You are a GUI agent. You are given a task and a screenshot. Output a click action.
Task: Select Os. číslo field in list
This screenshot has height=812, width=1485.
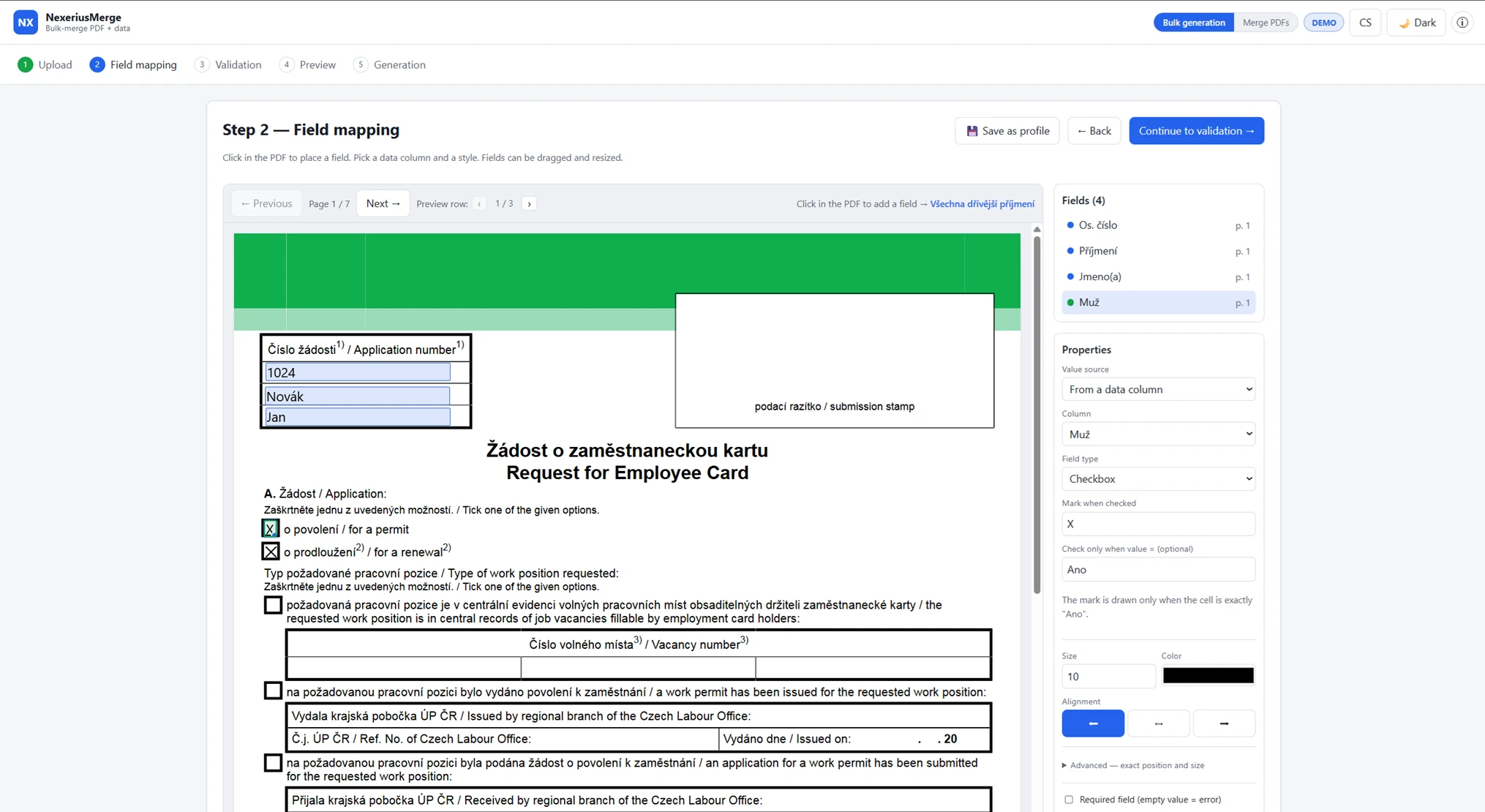[1159, 225]
